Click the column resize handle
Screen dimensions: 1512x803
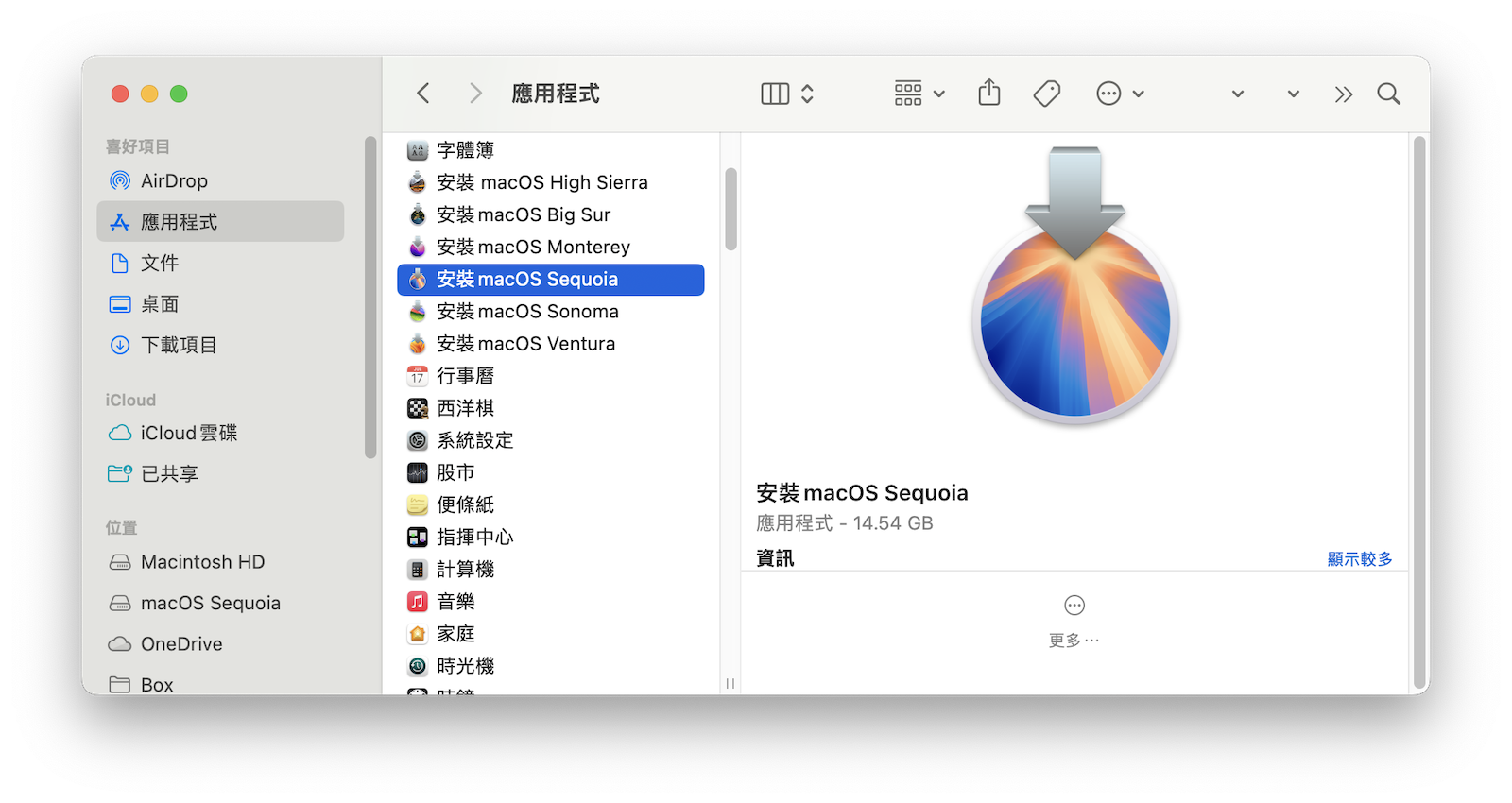coord(730,683)
